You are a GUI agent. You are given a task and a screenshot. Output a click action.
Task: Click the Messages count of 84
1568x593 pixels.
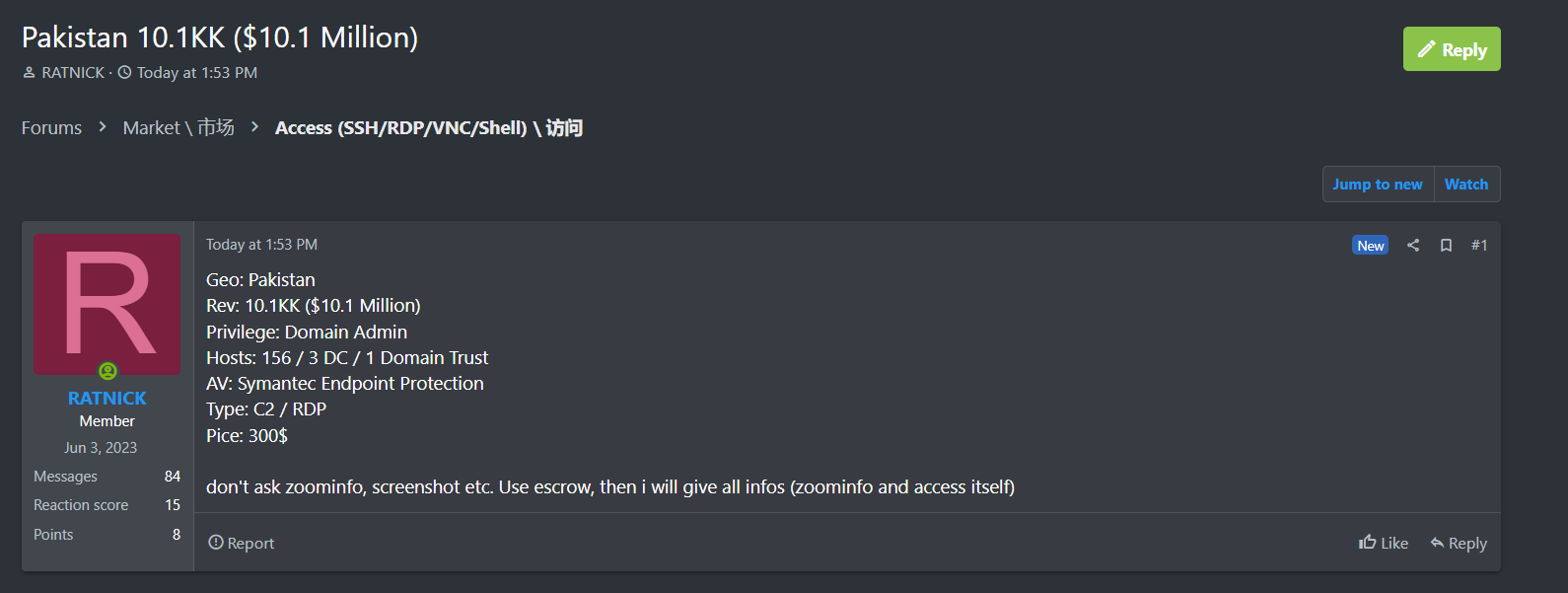tap(173, 477)
